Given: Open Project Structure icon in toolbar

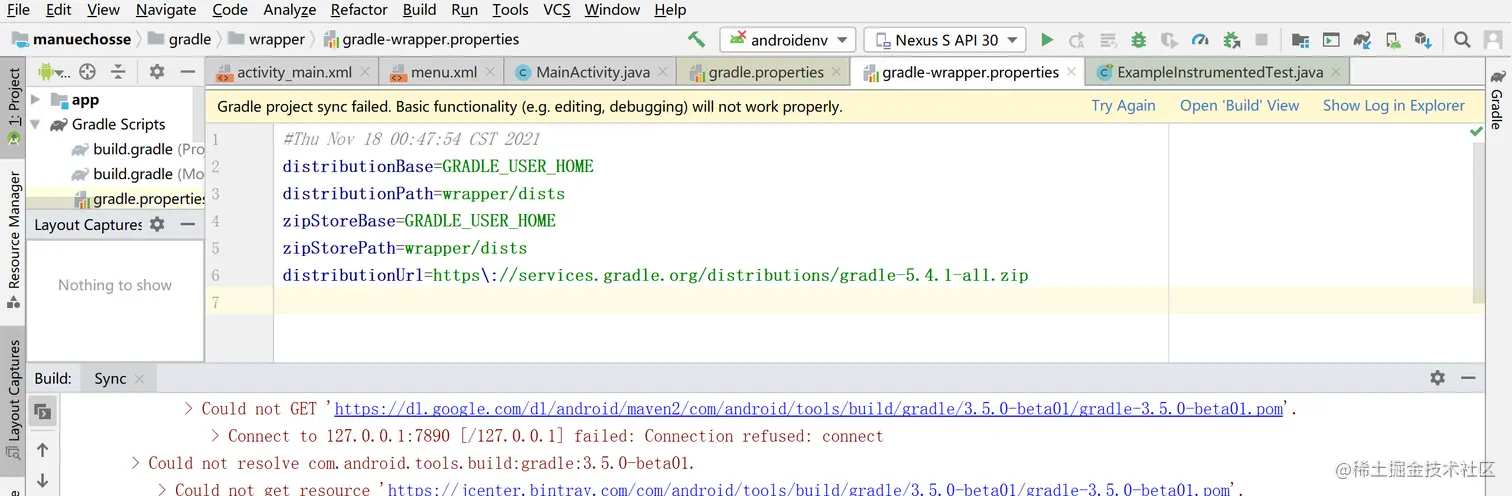Looking at the screenshot, I should [1300, 40].
